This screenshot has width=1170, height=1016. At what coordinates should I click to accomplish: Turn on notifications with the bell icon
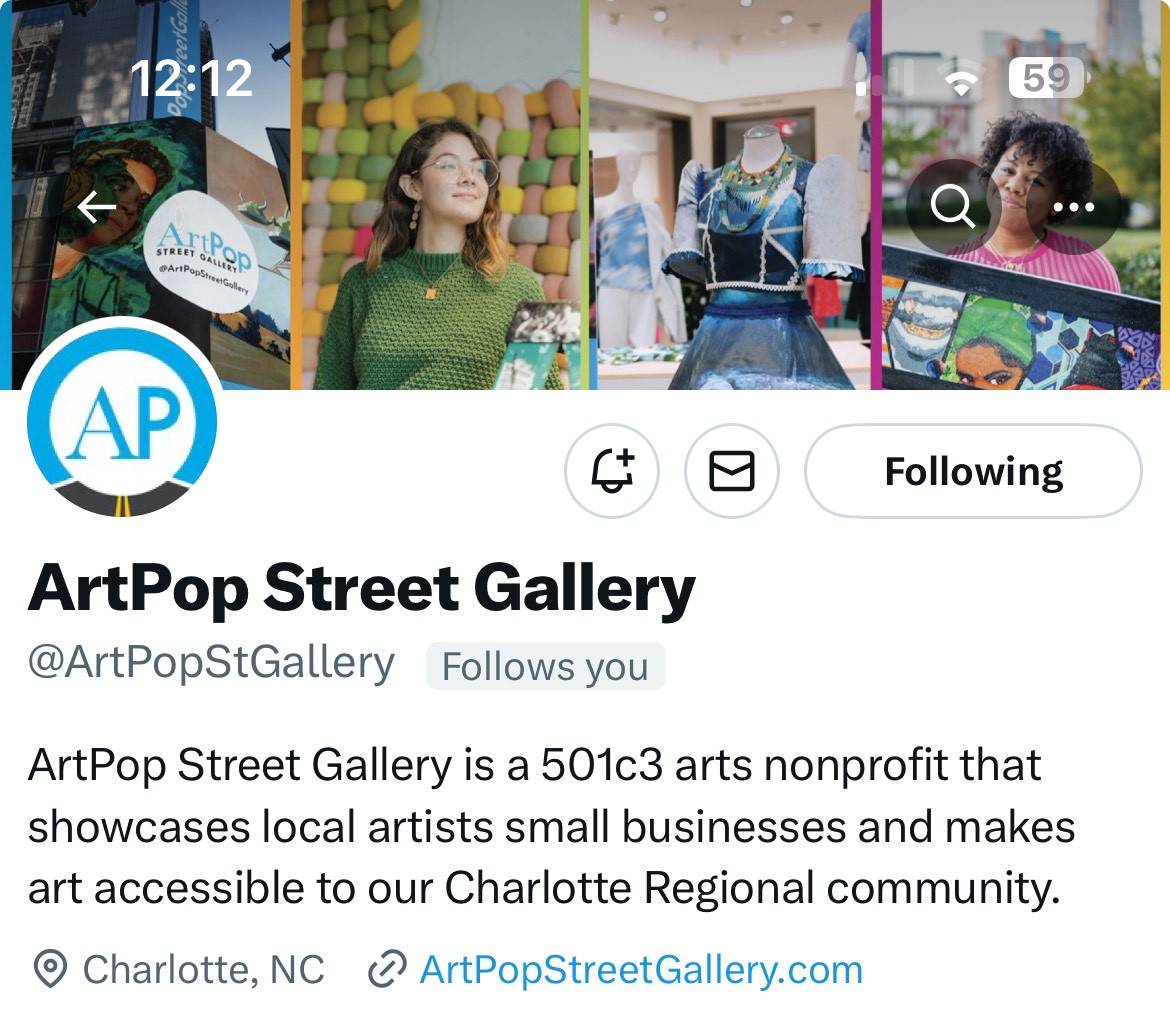(612, 471)
